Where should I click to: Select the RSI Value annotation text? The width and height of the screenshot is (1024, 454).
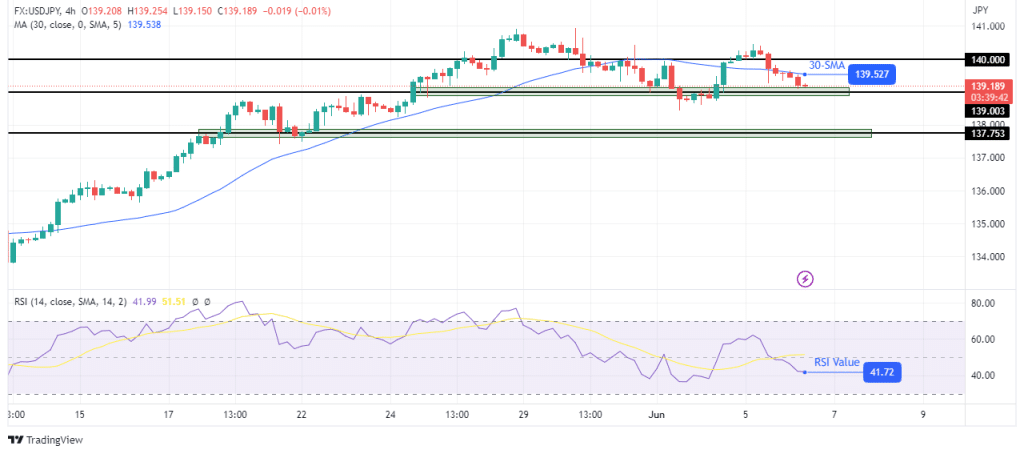click(x=836, y=363)
